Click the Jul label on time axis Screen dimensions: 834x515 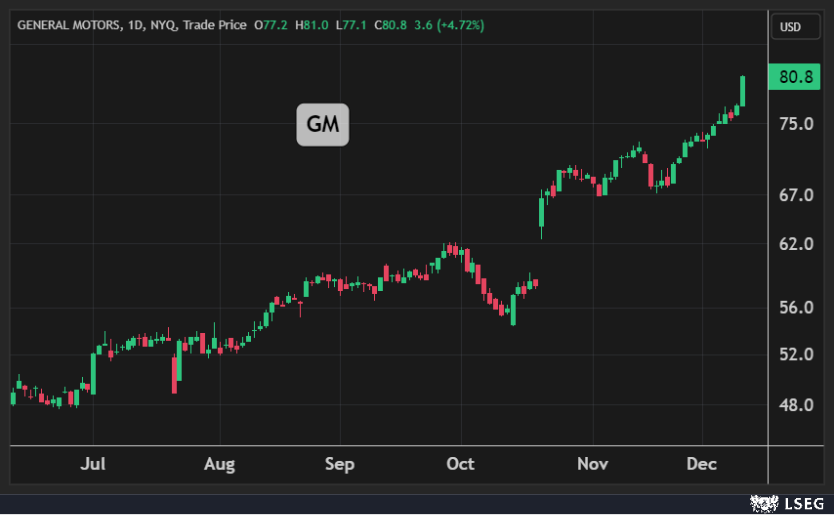[x=93, y=464]
